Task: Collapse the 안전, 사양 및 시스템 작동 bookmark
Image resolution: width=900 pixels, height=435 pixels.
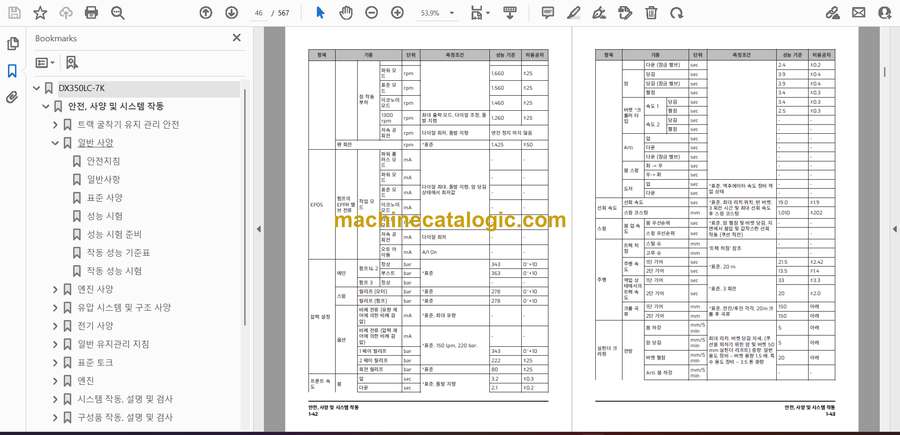Action: (x=46, y=107)
